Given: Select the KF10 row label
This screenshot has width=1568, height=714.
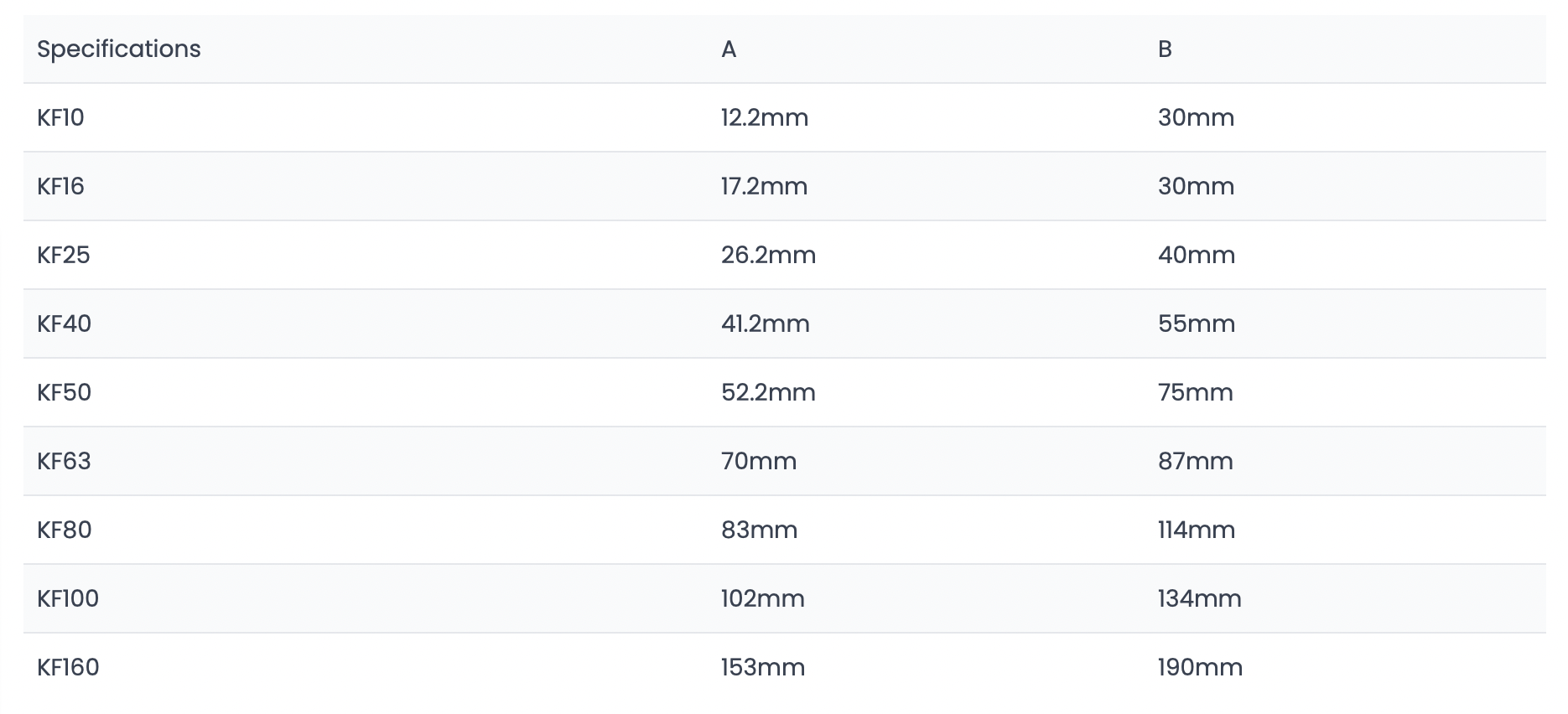Looking at the screenshot, I should (60, 117).
